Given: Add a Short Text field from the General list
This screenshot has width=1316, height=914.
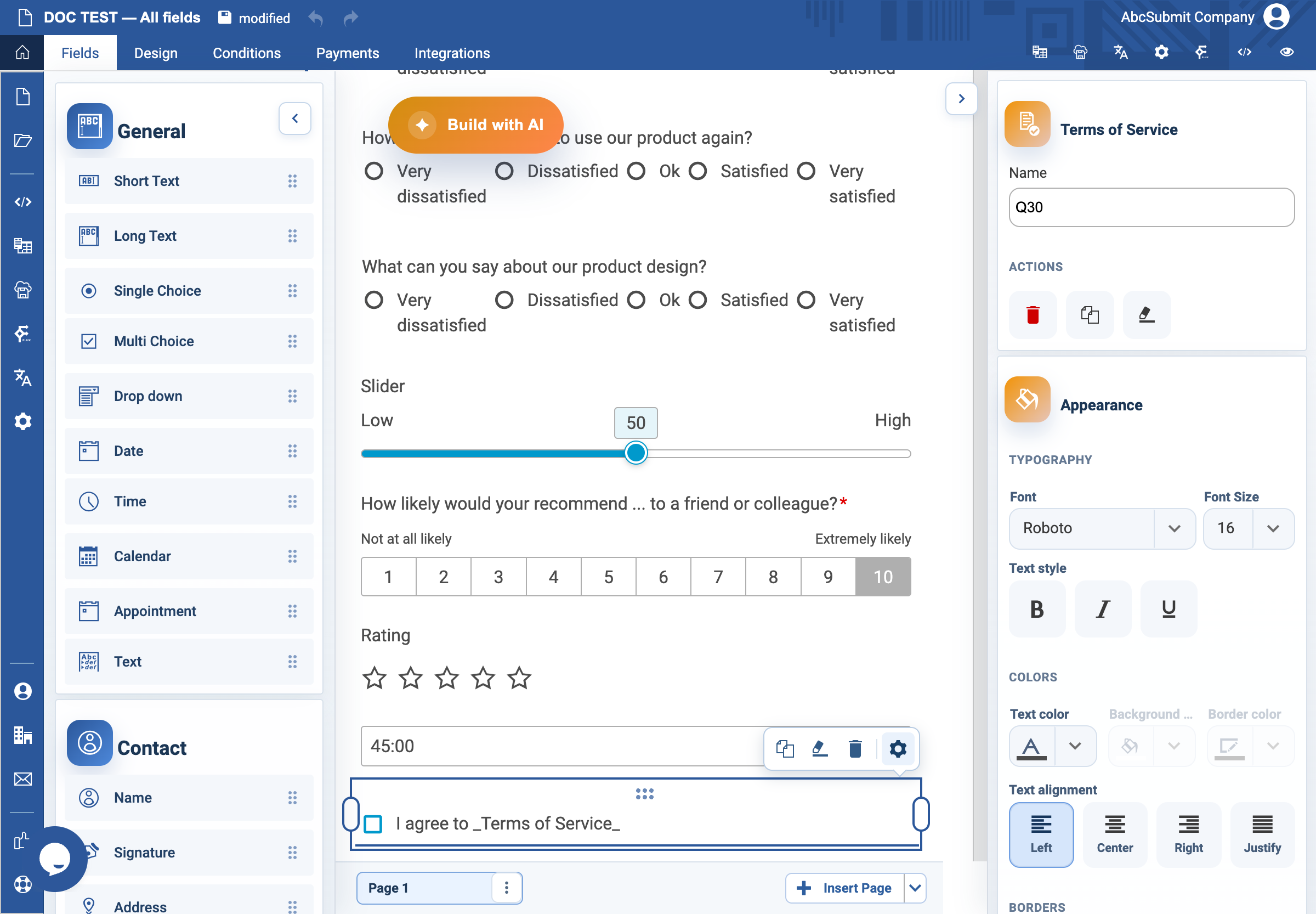Looking at the screenshot, I should pos(189,181).
